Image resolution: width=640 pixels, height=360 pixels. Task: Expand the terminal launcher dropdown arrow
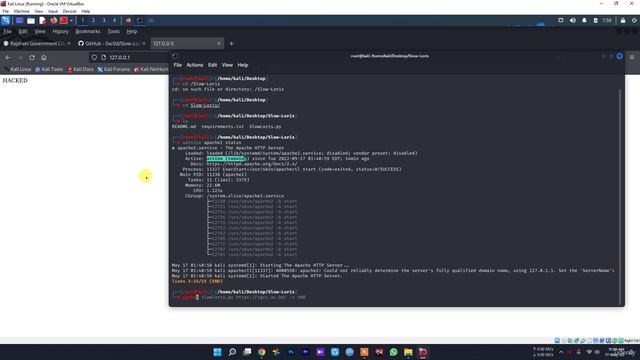pyautogui.click(x=71, y=20)
